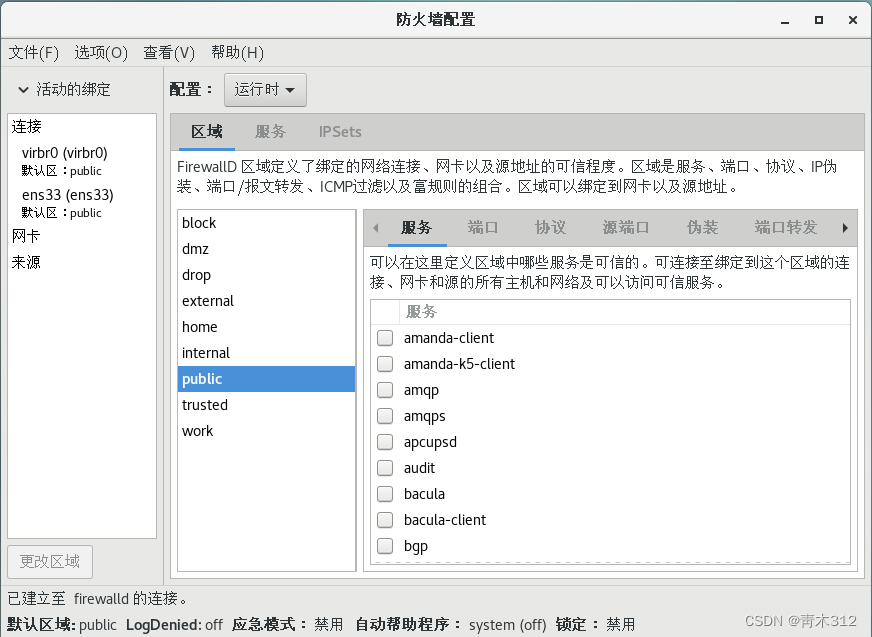This screenshot has width=872, height=637.
Task: Click the 网卡 entry in bindings list
Action: click(26, 236)
